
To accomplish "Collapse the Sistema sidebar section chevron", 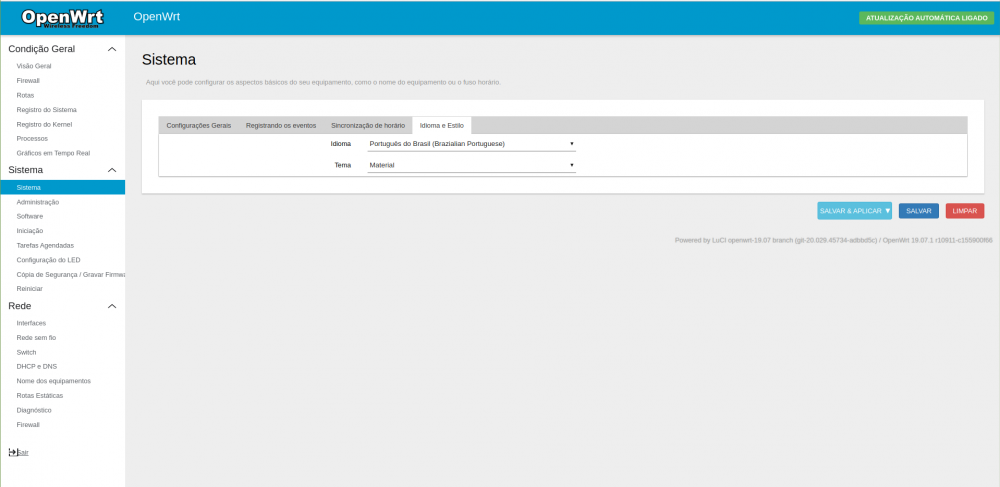I will pos(112,170).
